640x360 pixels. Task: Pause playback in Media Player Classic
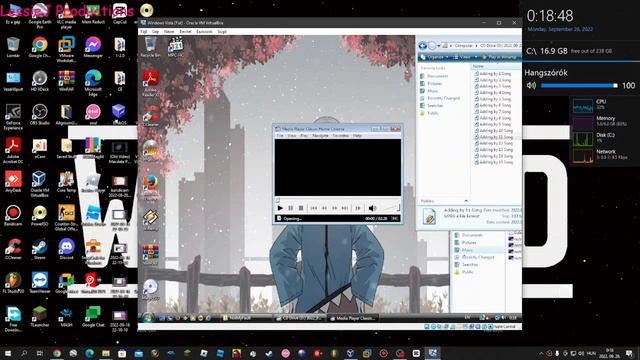[x=291, y=208]
